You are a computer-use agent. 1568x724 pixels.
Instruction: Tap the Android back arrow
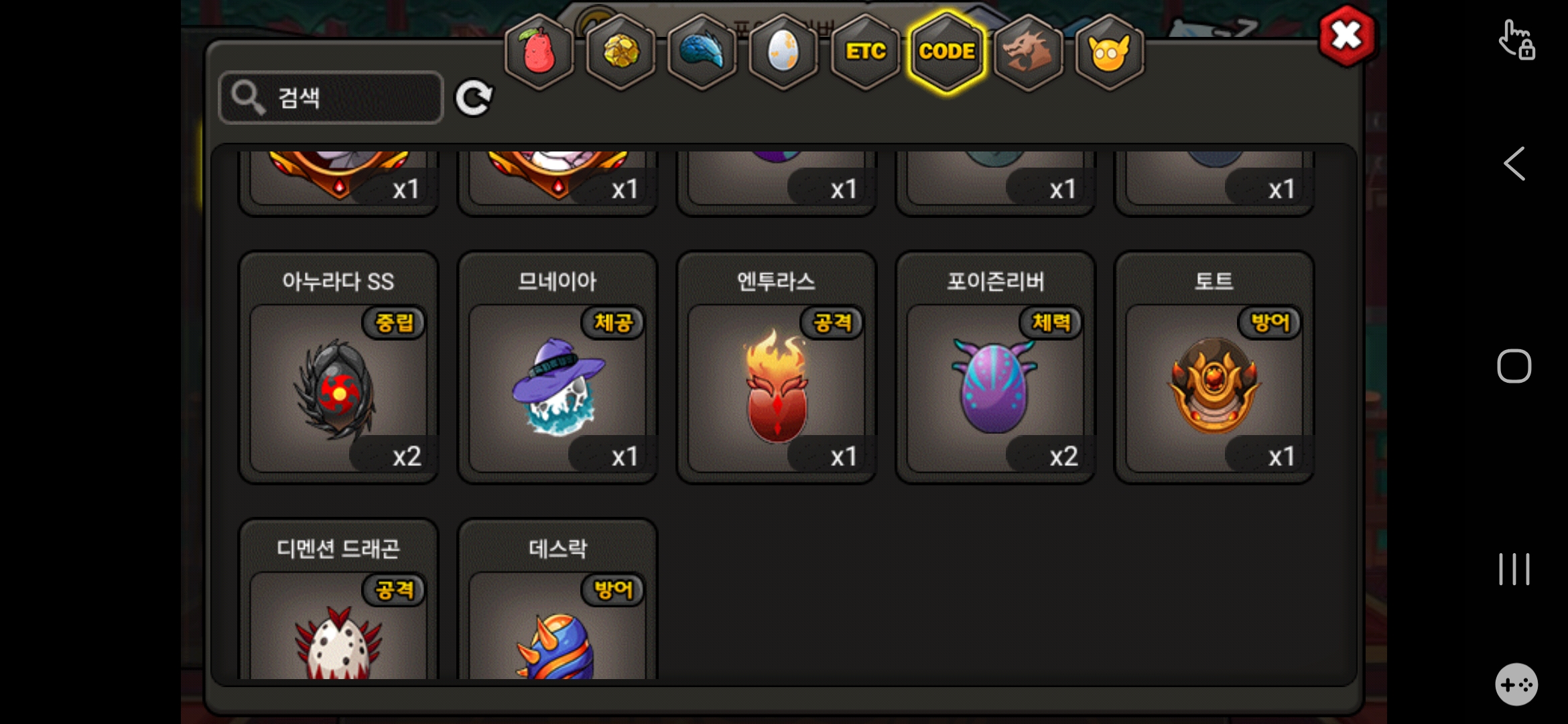(x=1514, y=164)
